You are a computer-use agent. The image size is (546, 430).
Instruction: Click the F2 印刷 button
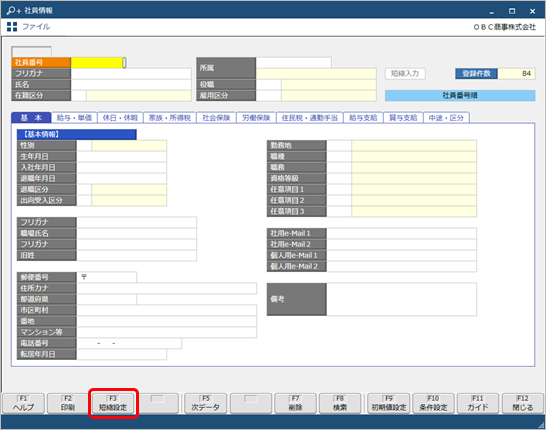tap(68, 404)
